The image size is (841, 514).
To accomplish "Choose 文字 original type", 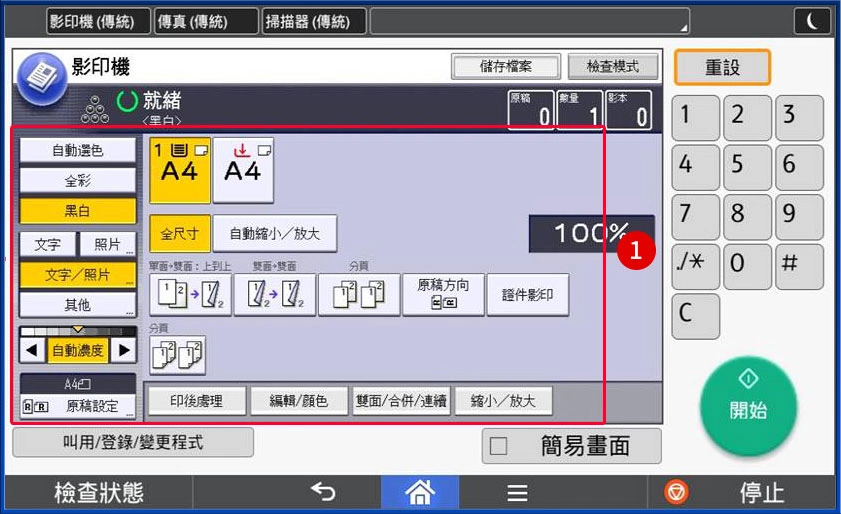I will [48, 244].
